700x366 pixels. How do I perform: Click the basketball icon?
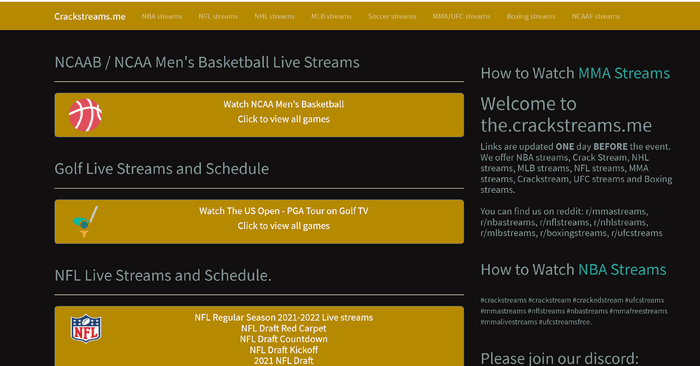[x=85, y=115]
